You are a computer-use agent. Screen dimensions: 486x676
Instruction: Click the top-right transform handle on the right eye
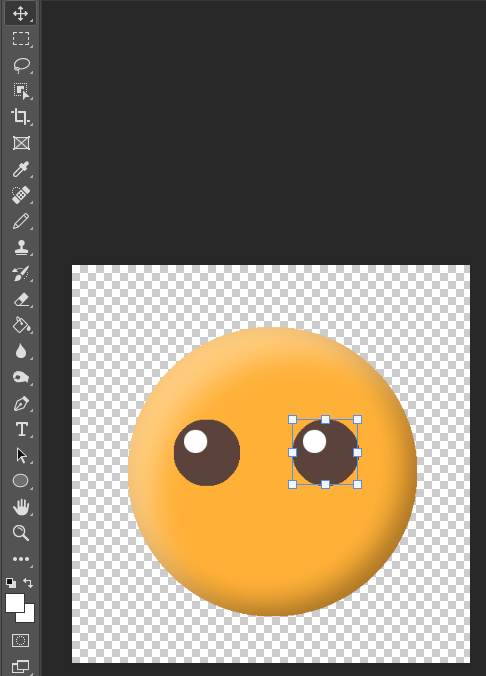(357, 419)
